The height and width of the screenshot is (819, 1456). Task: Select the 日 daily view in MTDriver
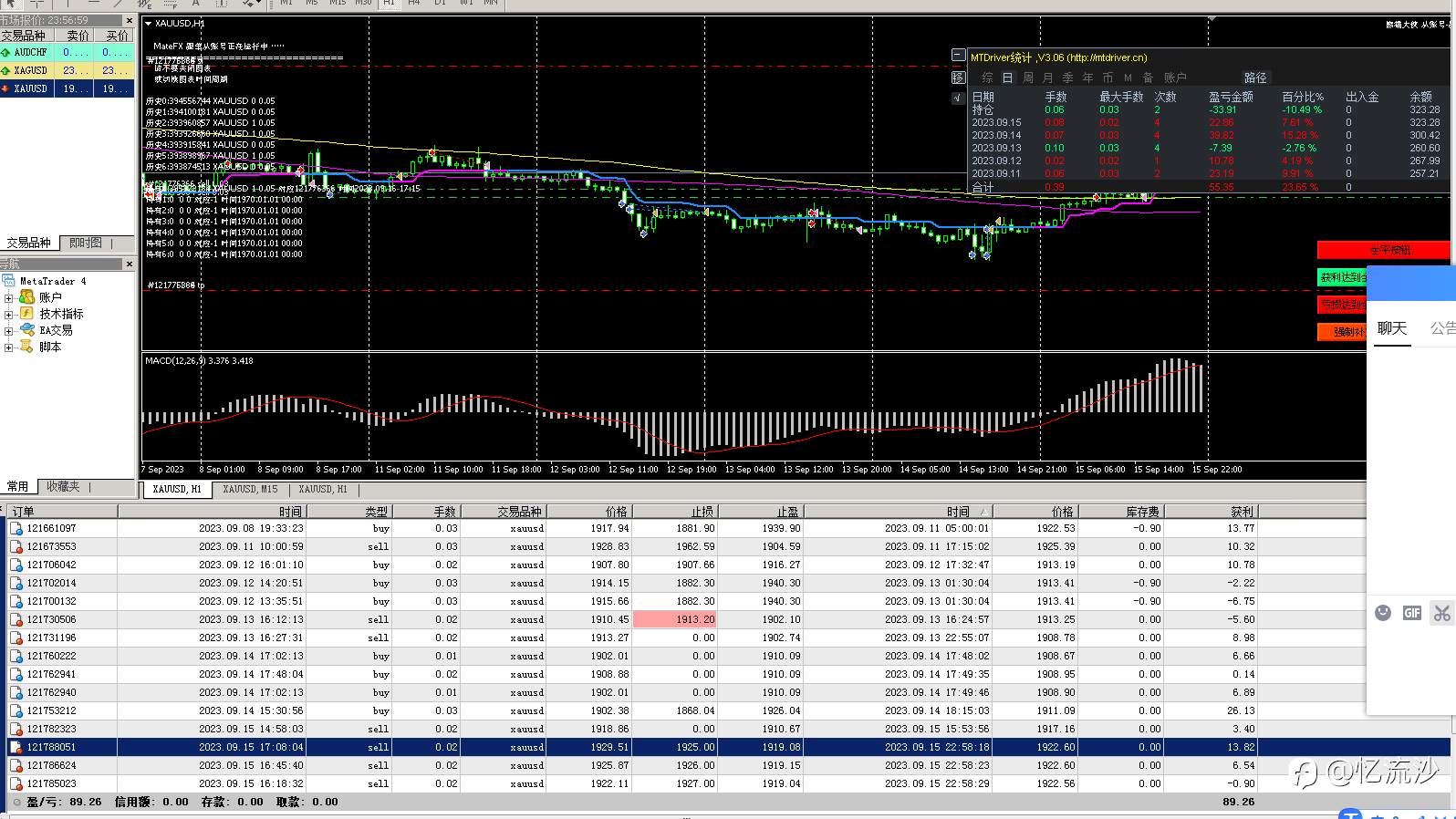tap(1007, 78)
